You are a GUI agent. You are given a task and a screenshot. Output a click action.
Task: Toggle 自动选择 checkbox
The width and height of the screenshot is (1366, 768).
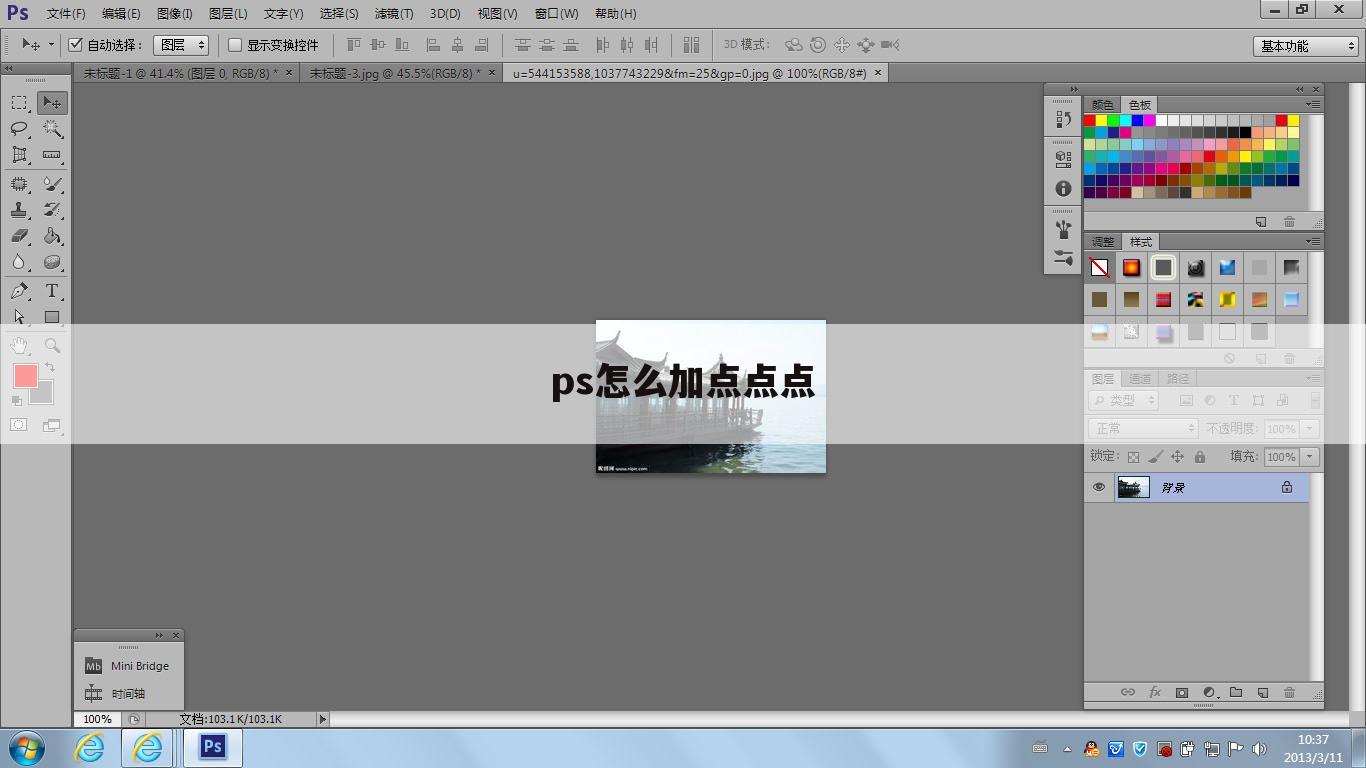(75, 45)
